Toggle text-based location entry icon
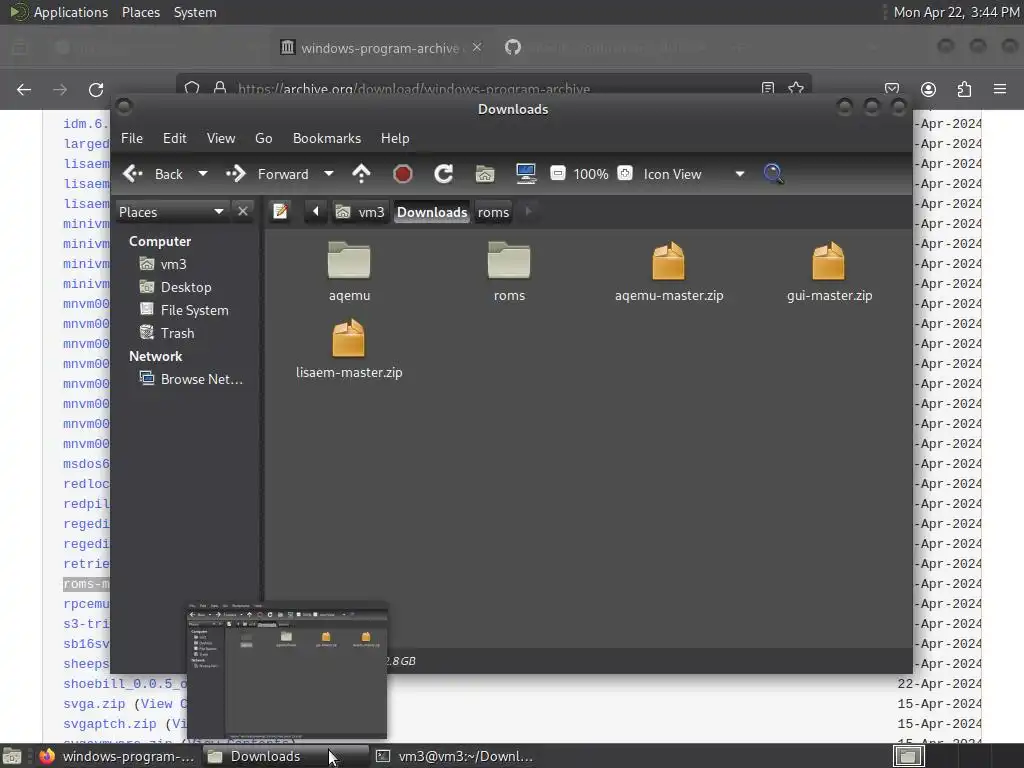 tap(281, 212)
